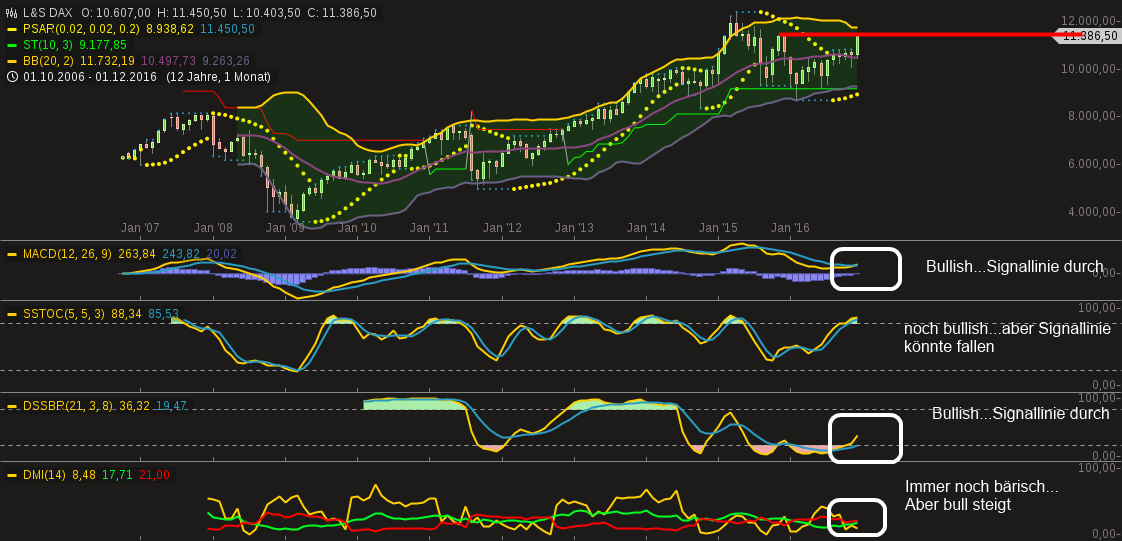The image size is (1122, 541).
Task: Open the DMI(14) indicator label
Action: pos(44,475)
